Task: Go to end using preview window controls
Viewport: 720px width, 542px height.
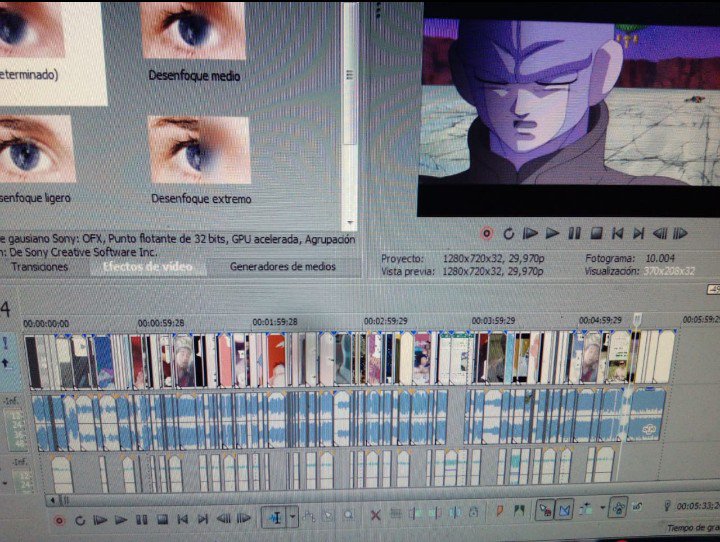Action: click(x=638, y=233)
